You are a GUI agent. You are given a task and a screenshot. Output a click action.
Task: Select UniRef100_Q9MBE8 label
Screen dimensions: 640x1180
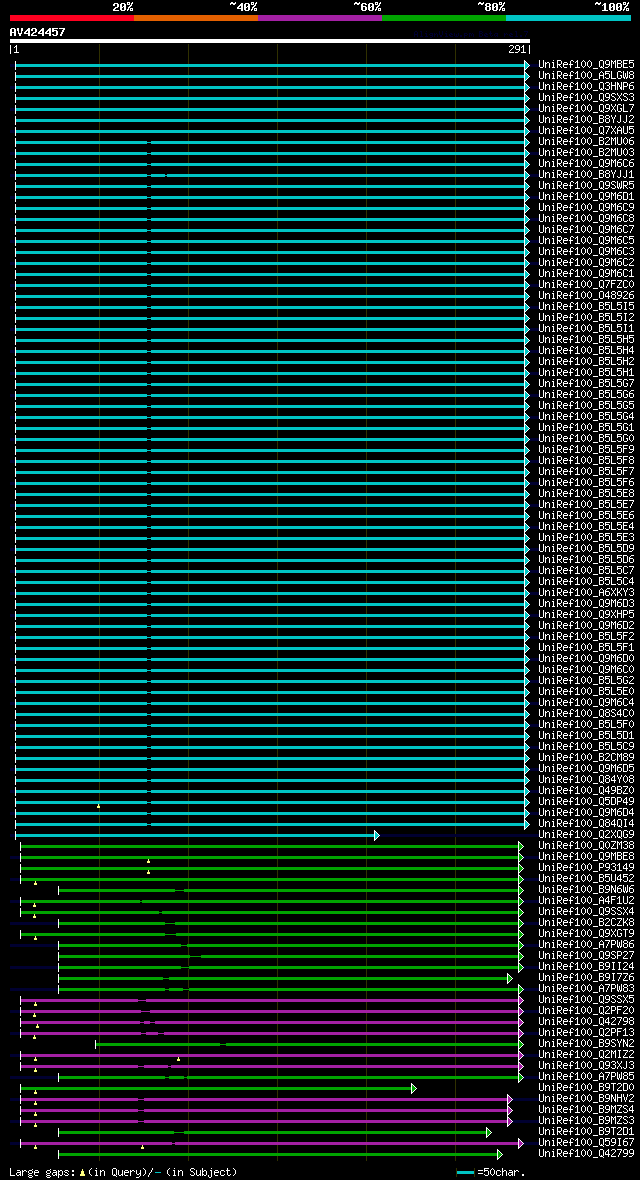pyautogui.click(x=587, y=856)
